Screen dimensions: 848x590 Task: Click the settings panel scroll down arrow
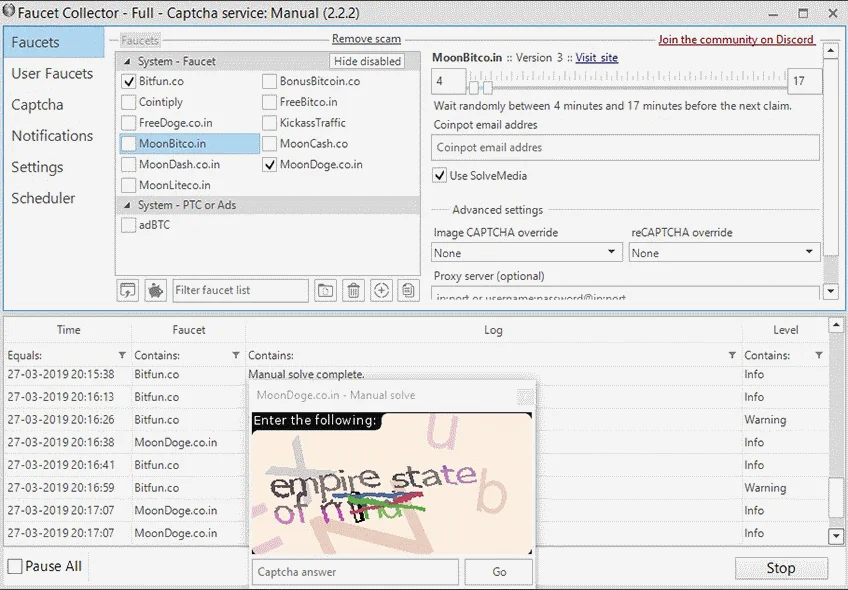831,291
